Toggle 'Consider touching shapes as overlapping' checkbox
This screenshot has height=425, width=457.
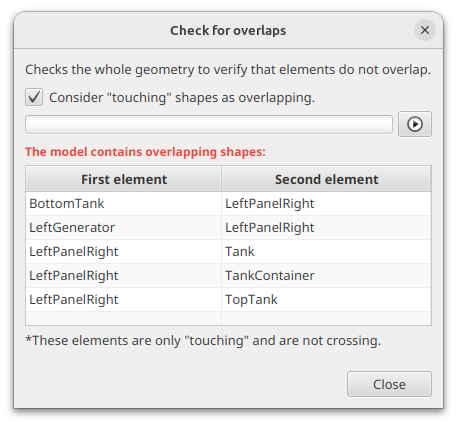point(34,97)
